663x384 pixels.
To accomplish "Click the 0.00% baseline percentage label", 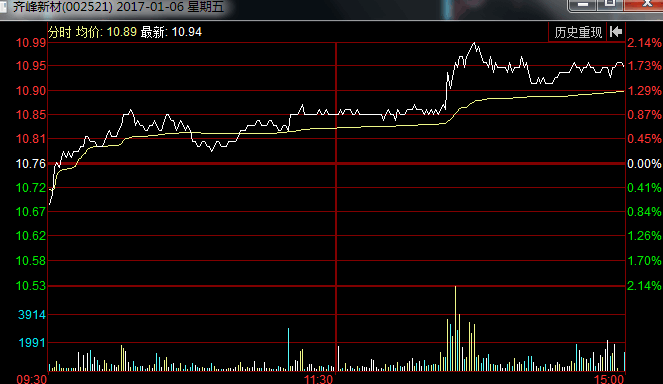I will click(x=644, y=164).
